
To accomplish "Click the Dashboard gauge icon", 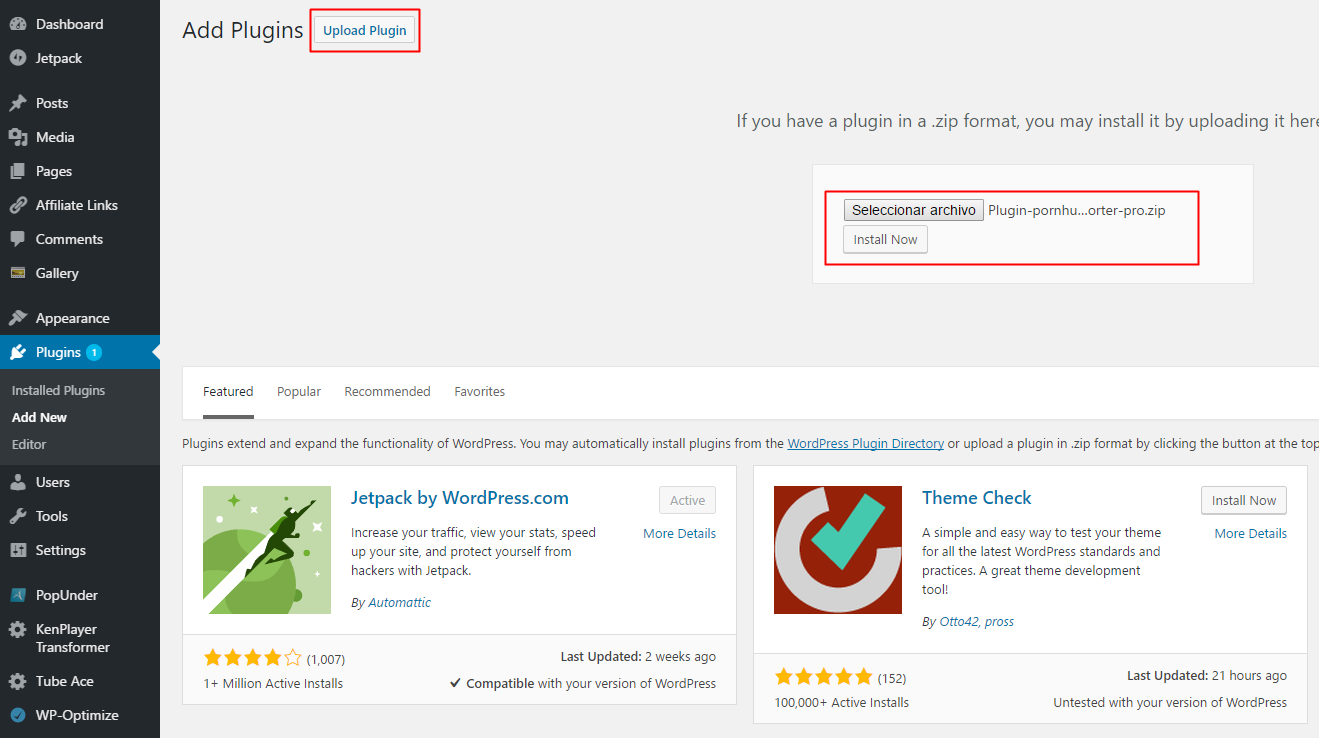I will pos(18,24).
